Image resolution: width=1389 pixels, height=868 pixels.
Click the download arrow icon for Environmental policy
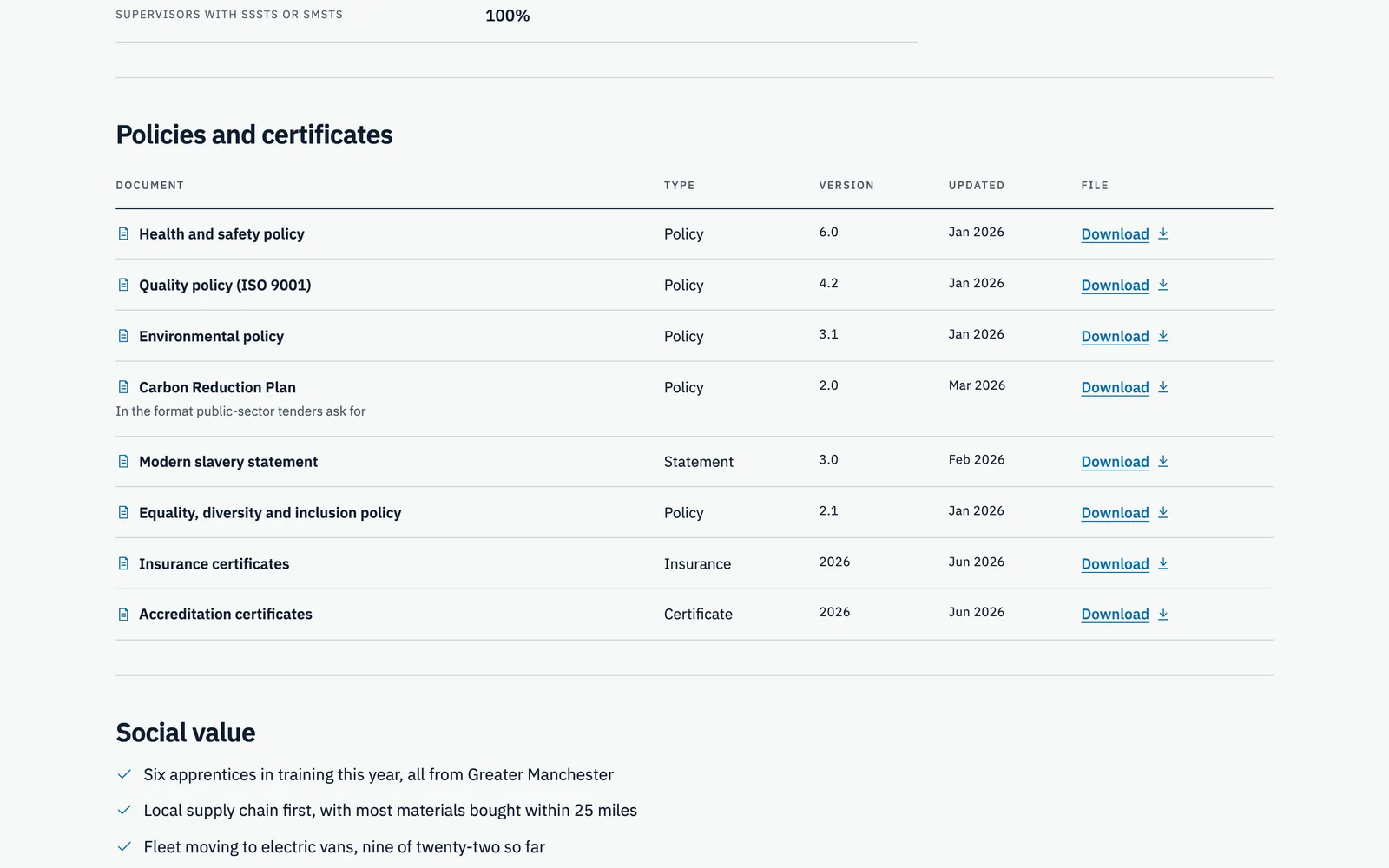point(1163,336)
